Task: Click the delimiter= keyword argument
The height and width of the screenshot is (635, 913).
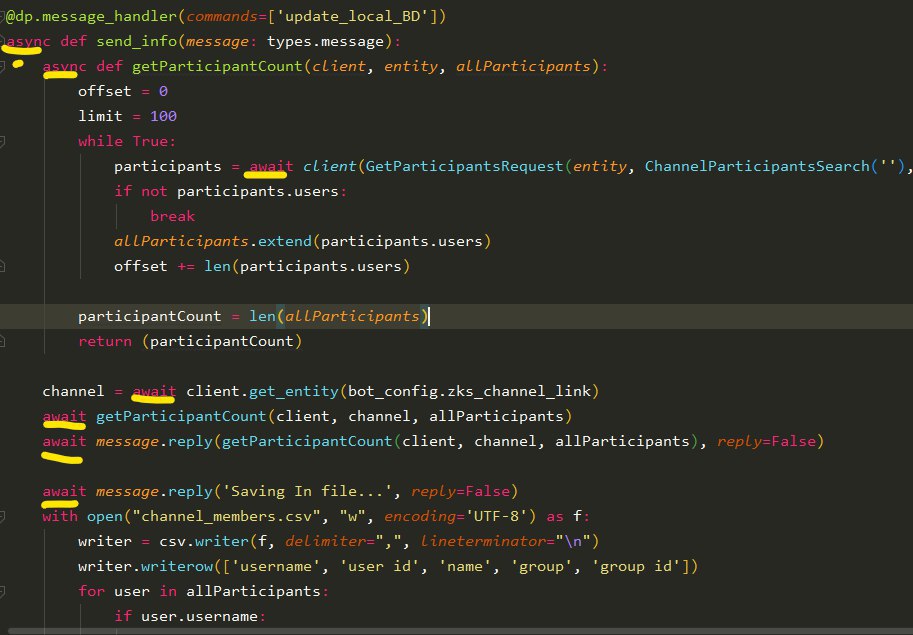Action: (330, 541)
